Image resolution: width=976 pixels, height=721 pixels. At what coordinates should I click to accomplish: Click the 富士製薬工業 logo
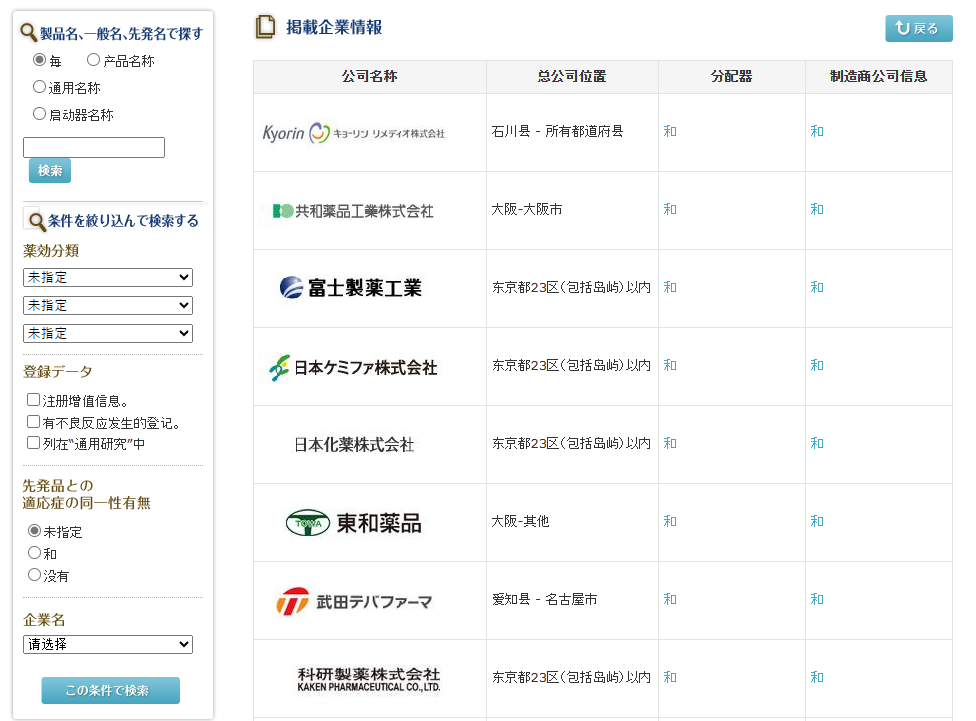pyautogui.click(x=351, y=288)
